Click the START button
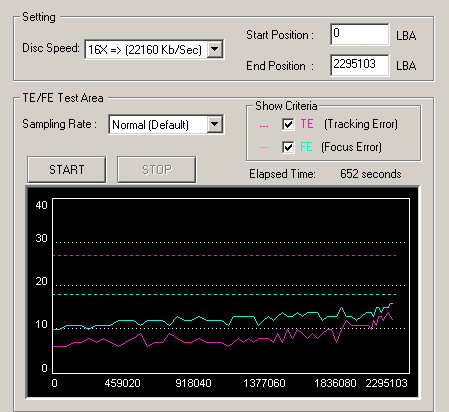 click(x=67, y=170)
